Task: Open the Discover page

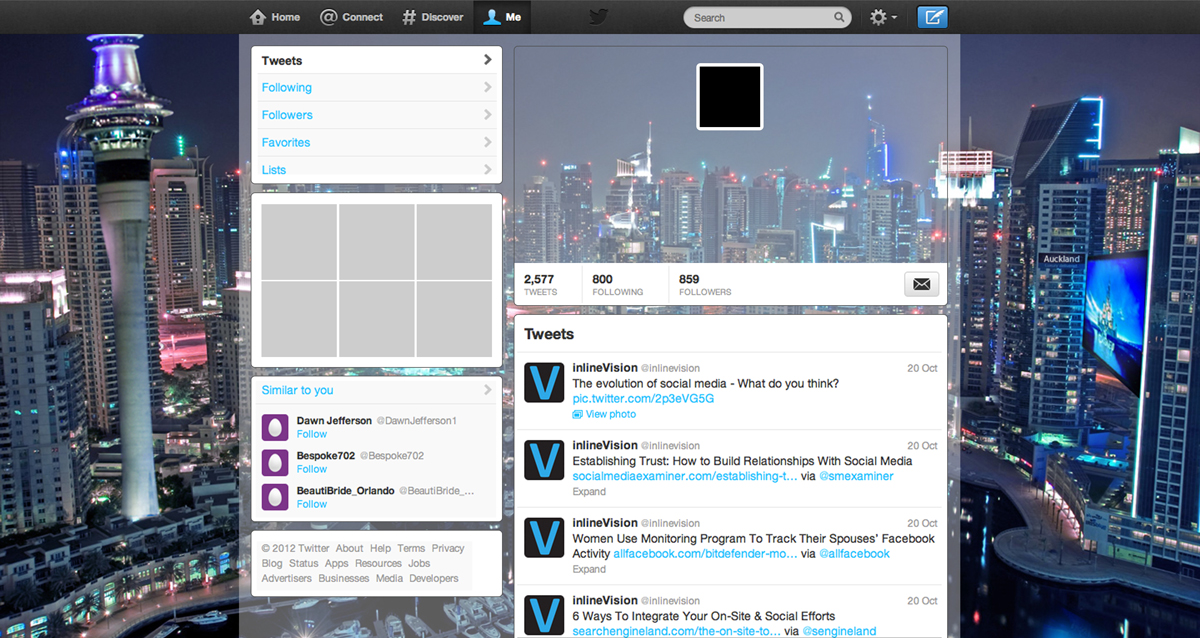Action: 432,16
